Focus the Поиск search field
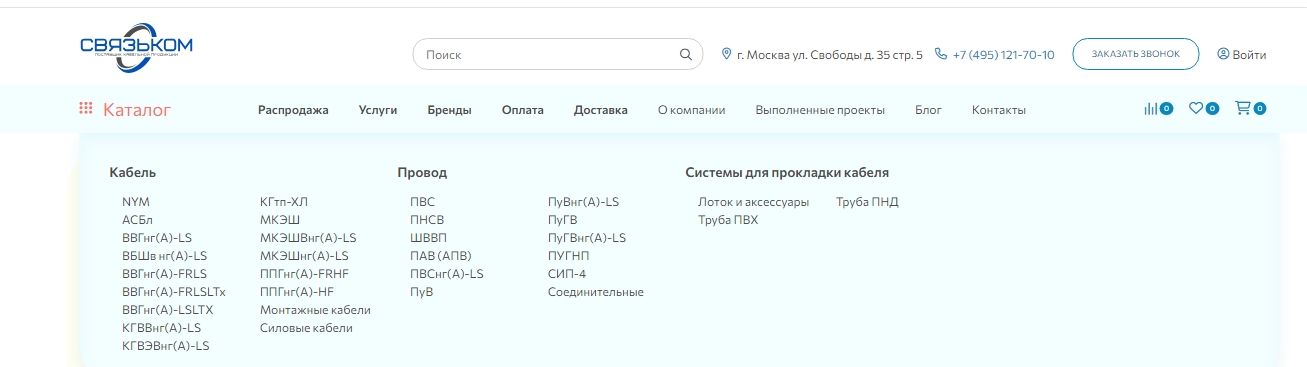The height and width of the screenshot is (367, 1307). click(x=557, y=55)
